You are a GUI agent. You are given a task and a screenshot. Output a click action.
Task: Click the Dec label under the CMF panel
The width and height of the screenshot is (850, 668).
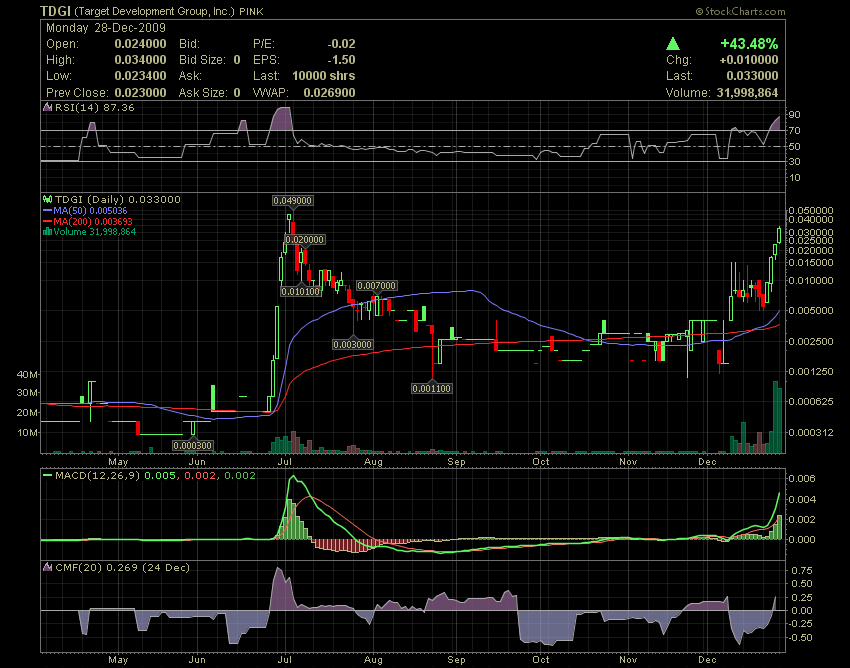pos(707,660)
